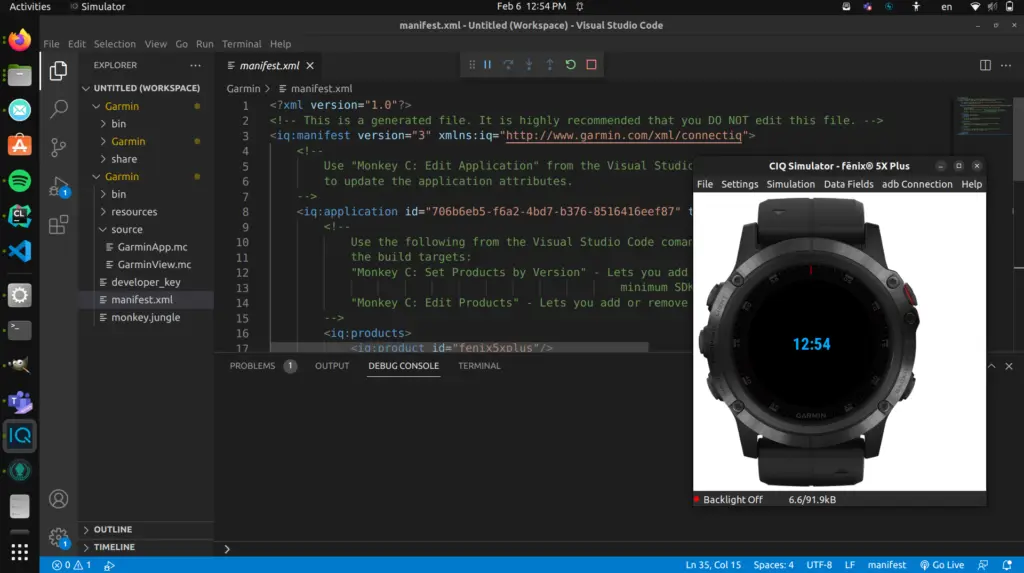Click Go Live in status bar
Viewport: 1024px width, 573px height.
click(x=942, y=565)
